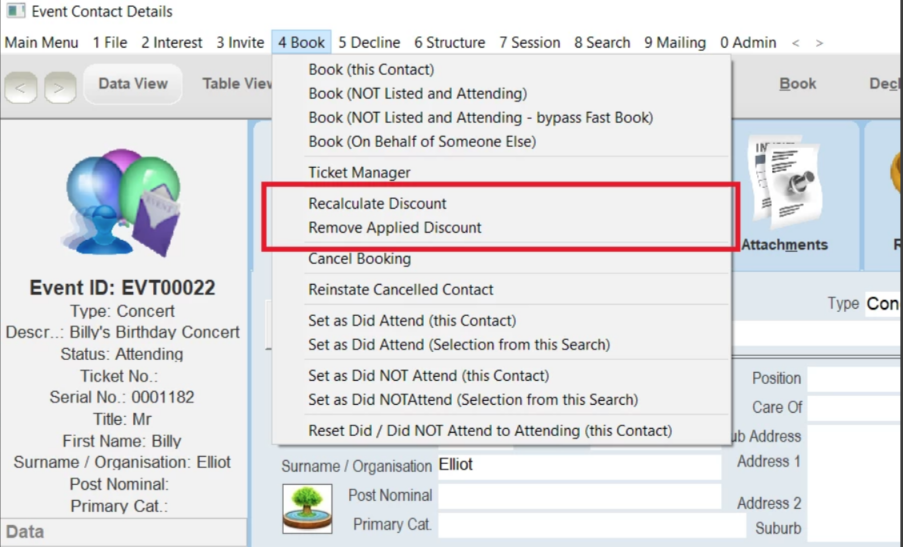This screenshot has width=903, height=547.
Task: Click into the Position input field
Action: [855, 378]
